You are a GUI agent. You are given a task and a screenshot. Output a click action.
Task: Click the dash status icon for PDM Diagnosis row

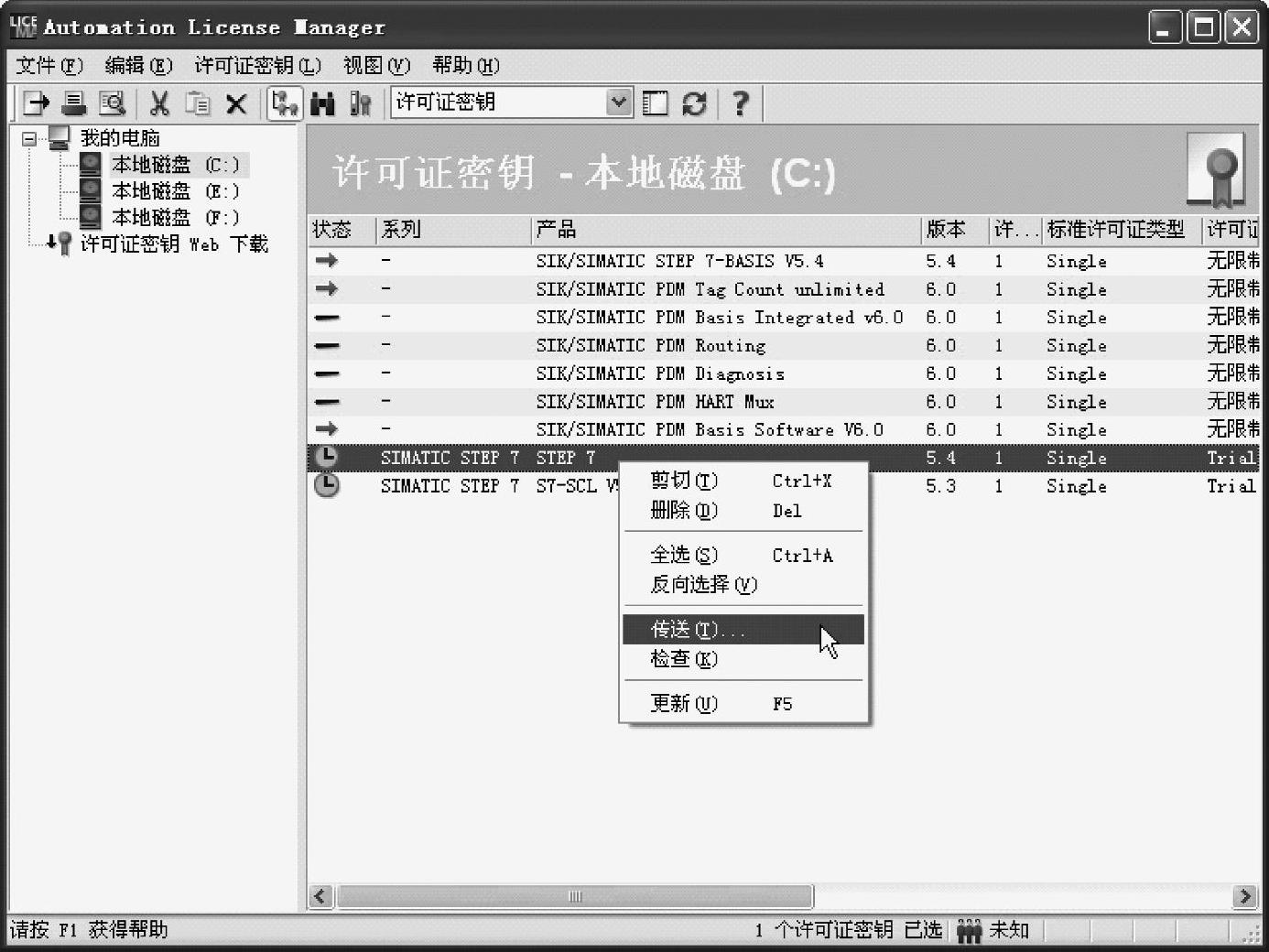click(x=327, y=373)
